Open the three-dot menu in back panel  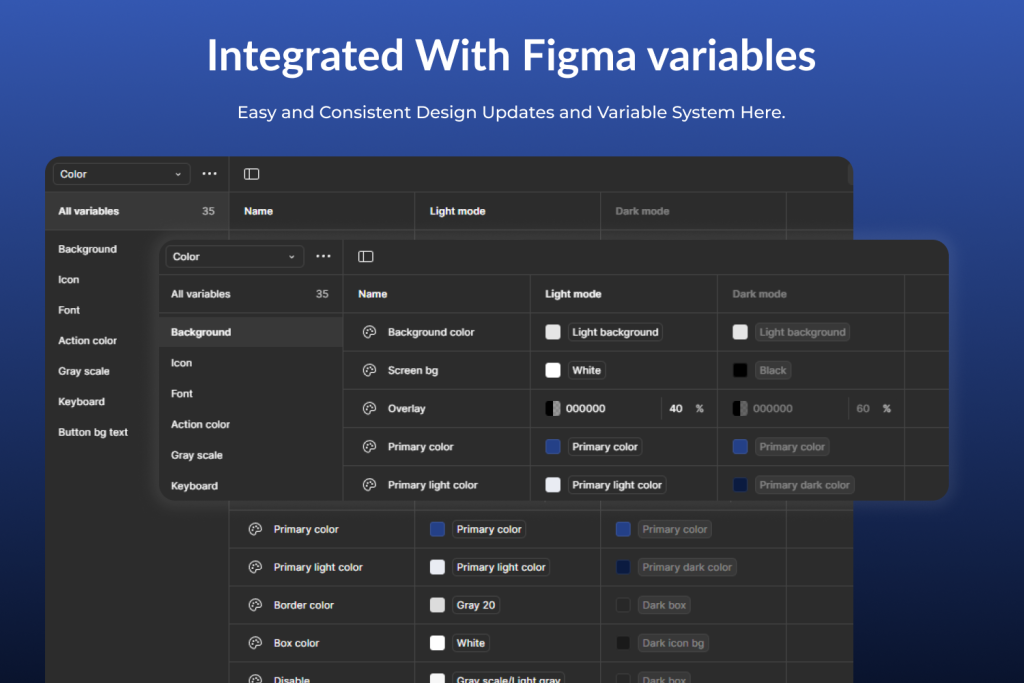210,174
